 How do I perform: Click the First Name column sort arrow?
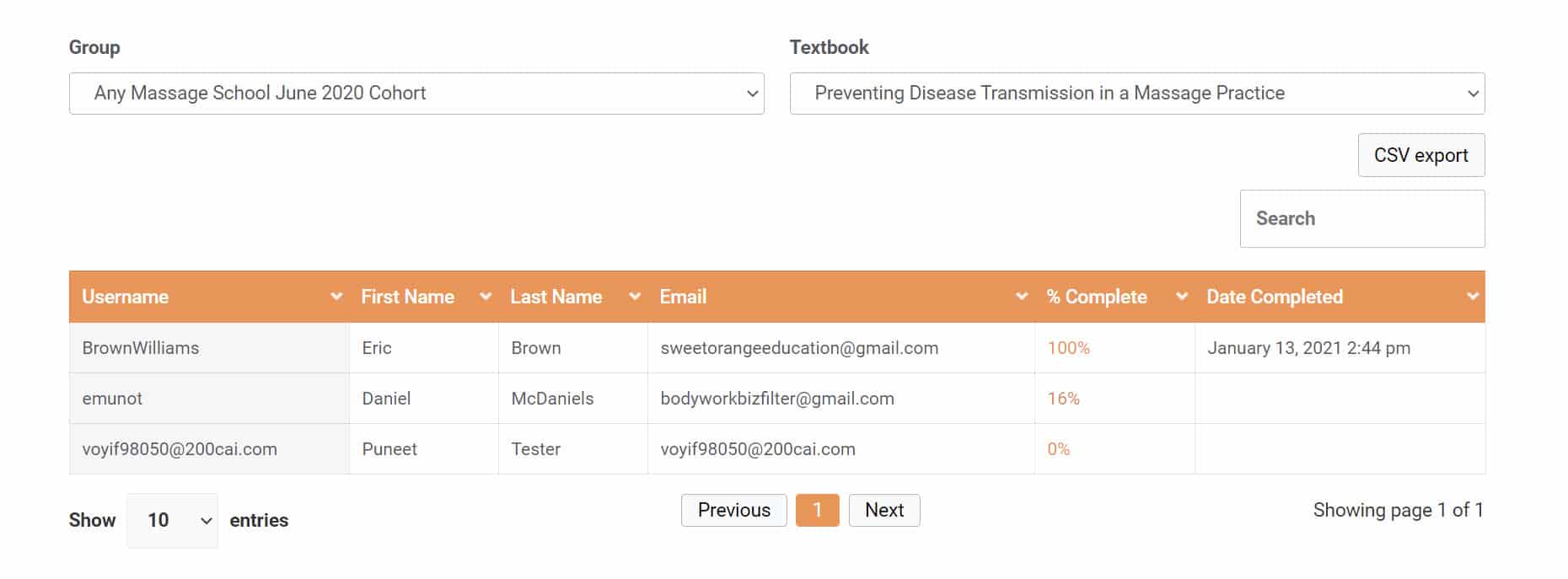click(x=486, y=297)
